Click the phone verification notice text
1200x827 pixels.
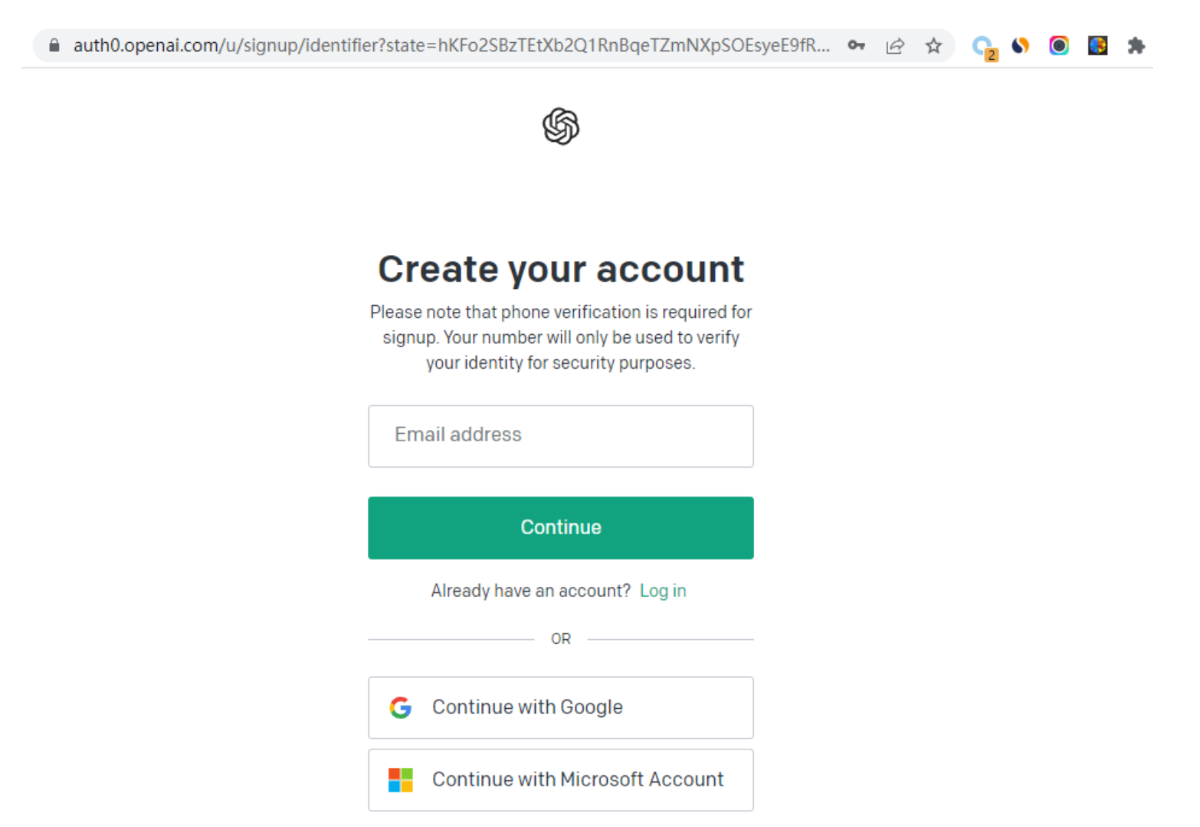tap(561, 338)
